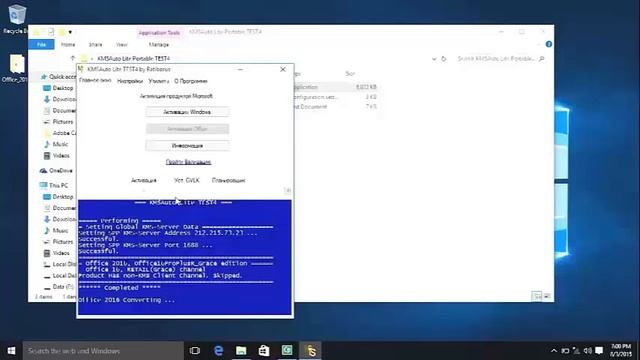Click the volume icon in the system tray
The width and height of the screenshot is (640, 360).
click(587, 351)
